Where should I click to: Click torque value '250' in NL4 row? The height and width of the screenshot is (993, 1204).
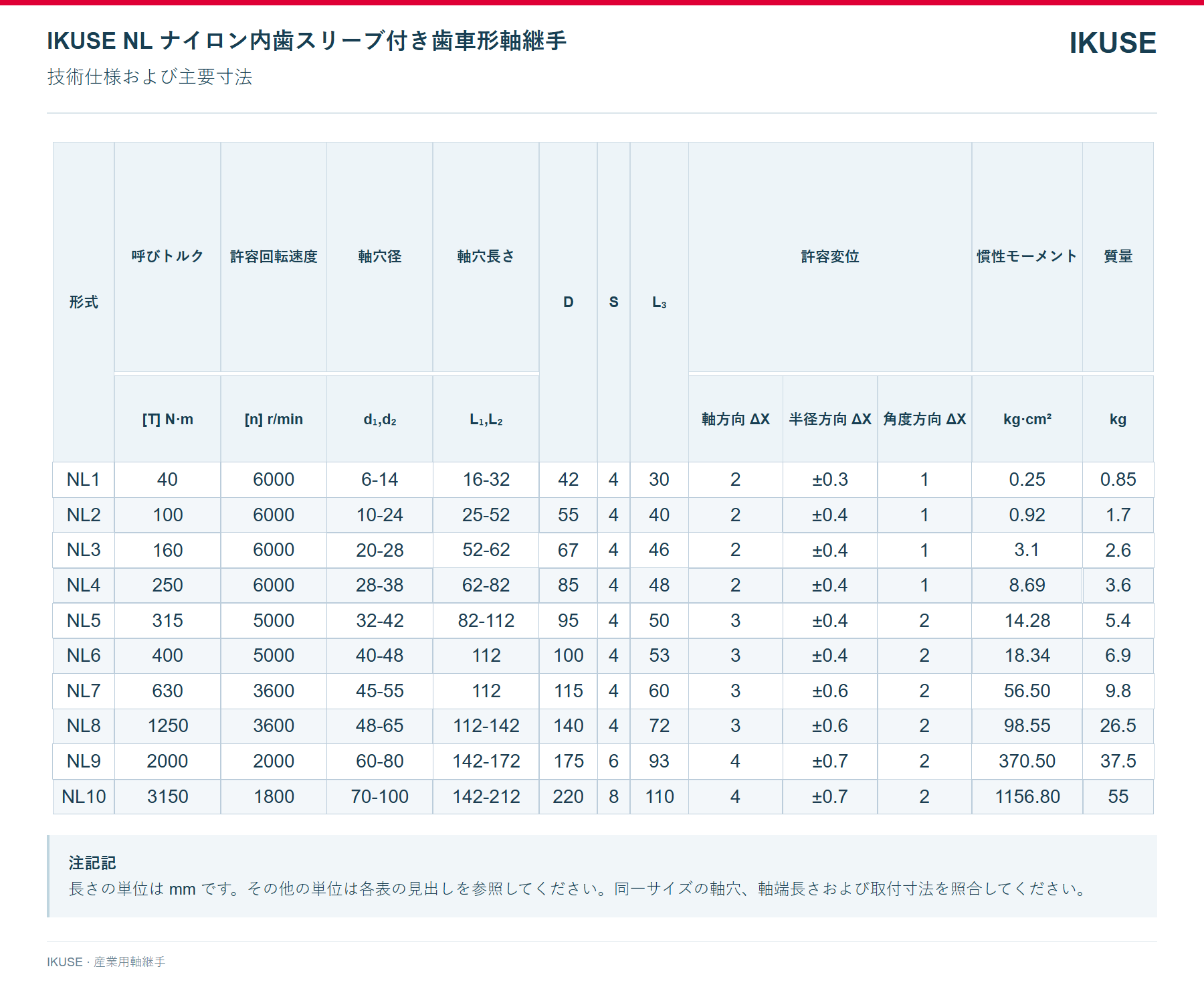coord(167,585)
